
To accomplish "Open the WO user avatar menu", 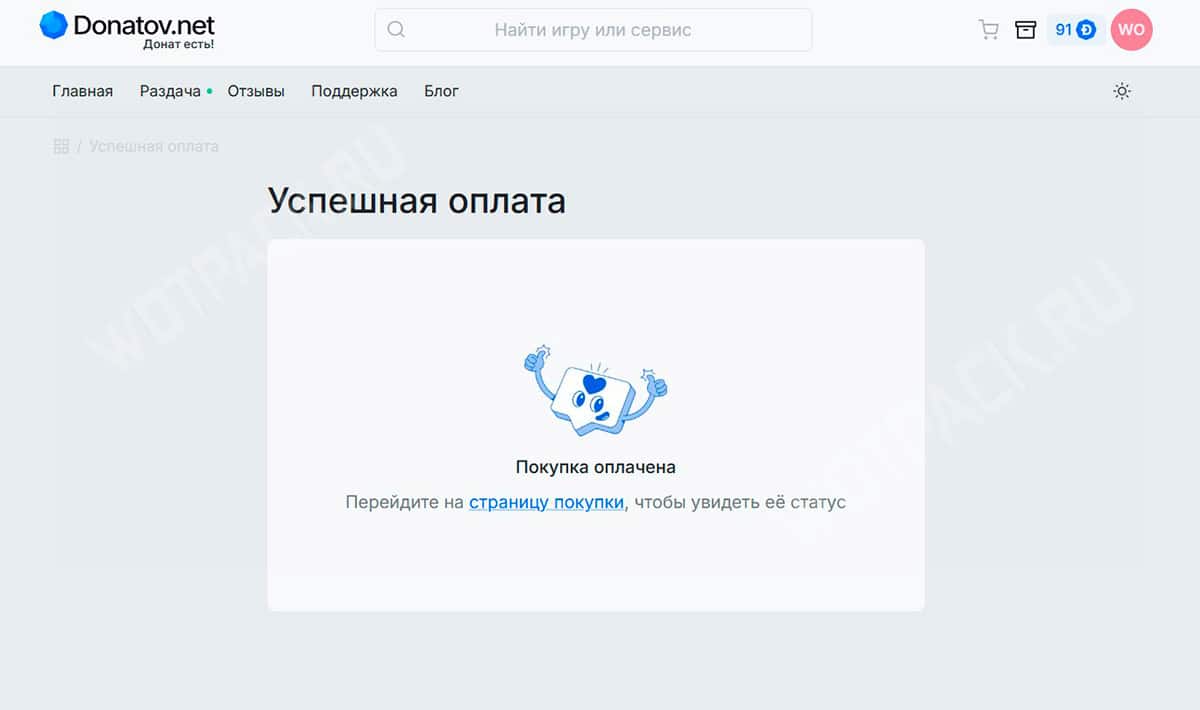I will pyautogui.click(x=1131, y=30).
